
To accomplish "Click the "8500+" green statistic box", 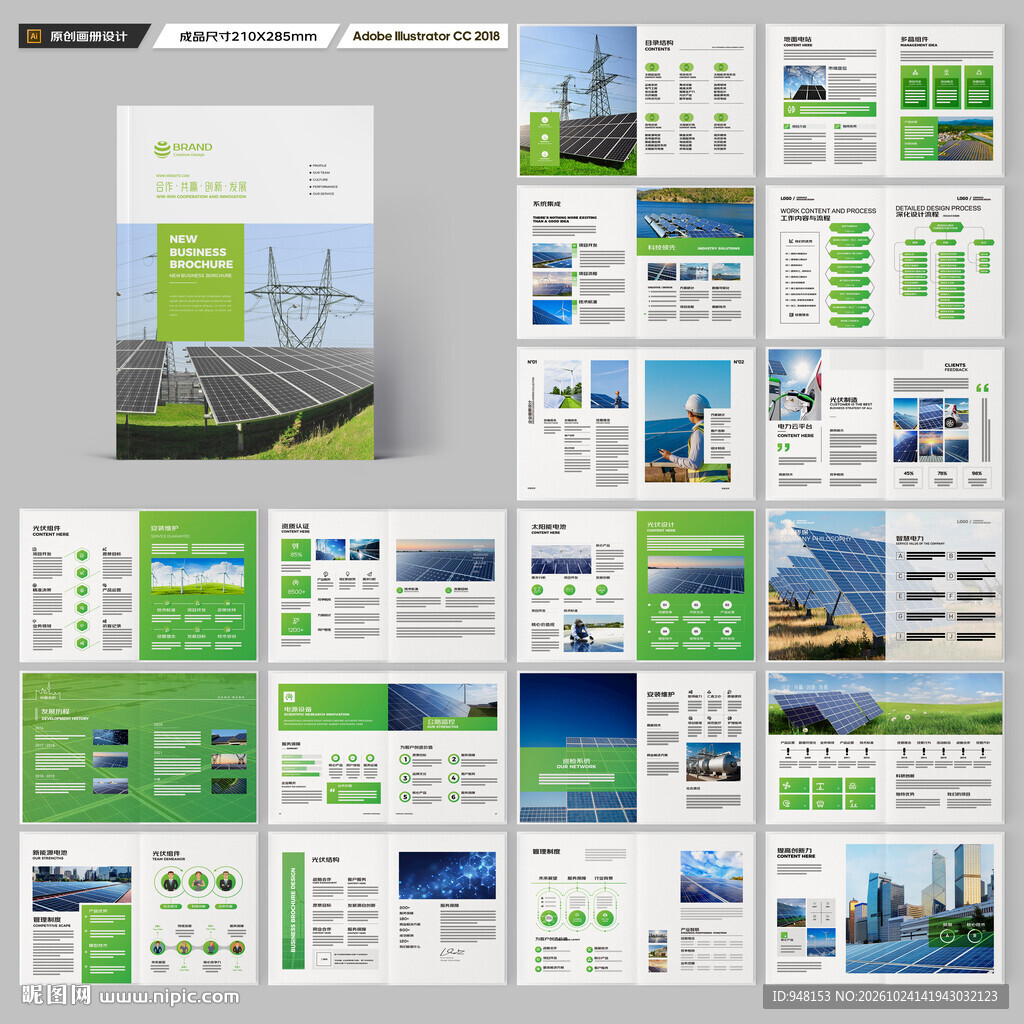I will [296, 586].
